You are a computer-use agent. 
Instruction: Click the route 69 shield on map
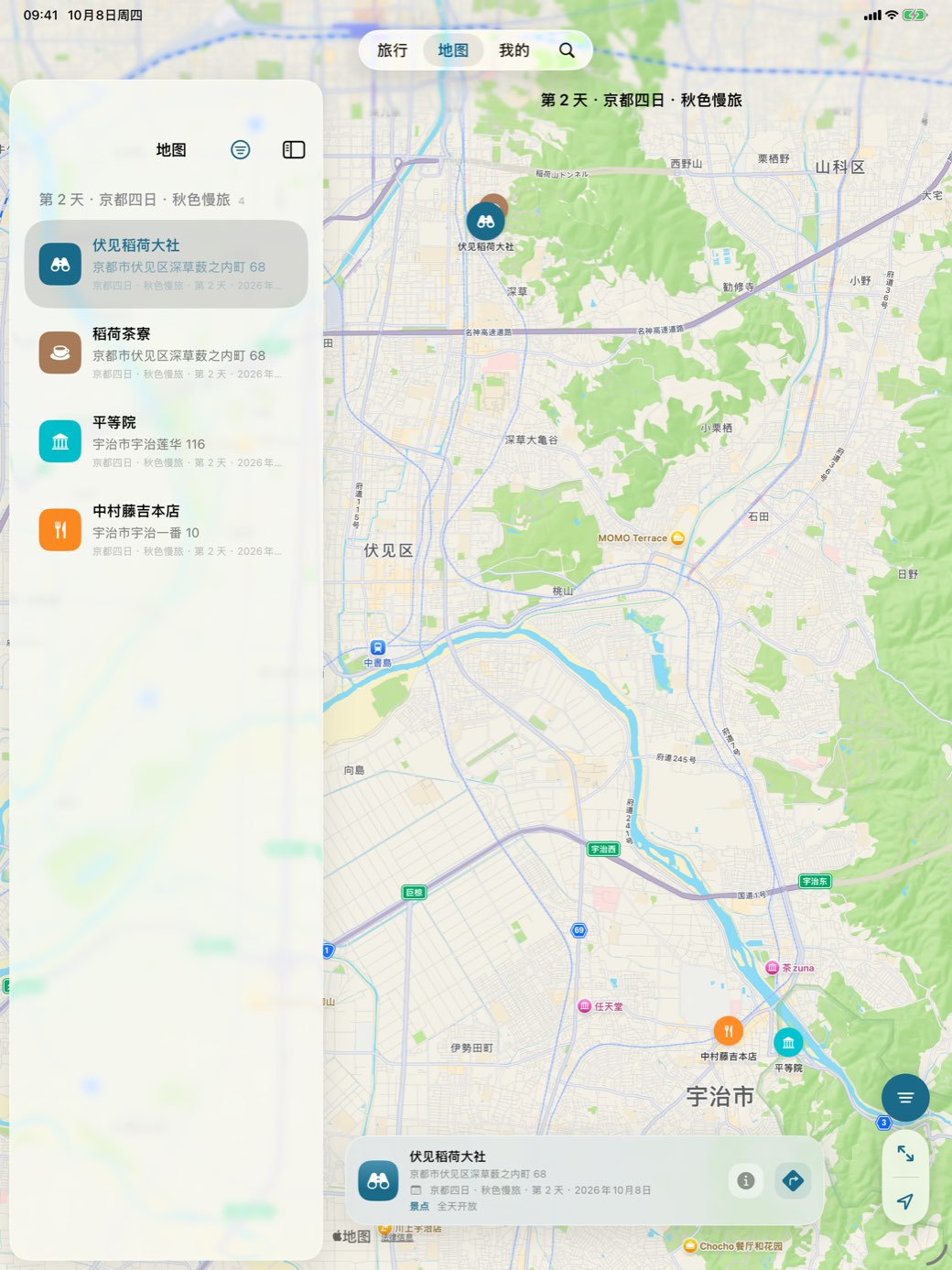click(579, 930)
